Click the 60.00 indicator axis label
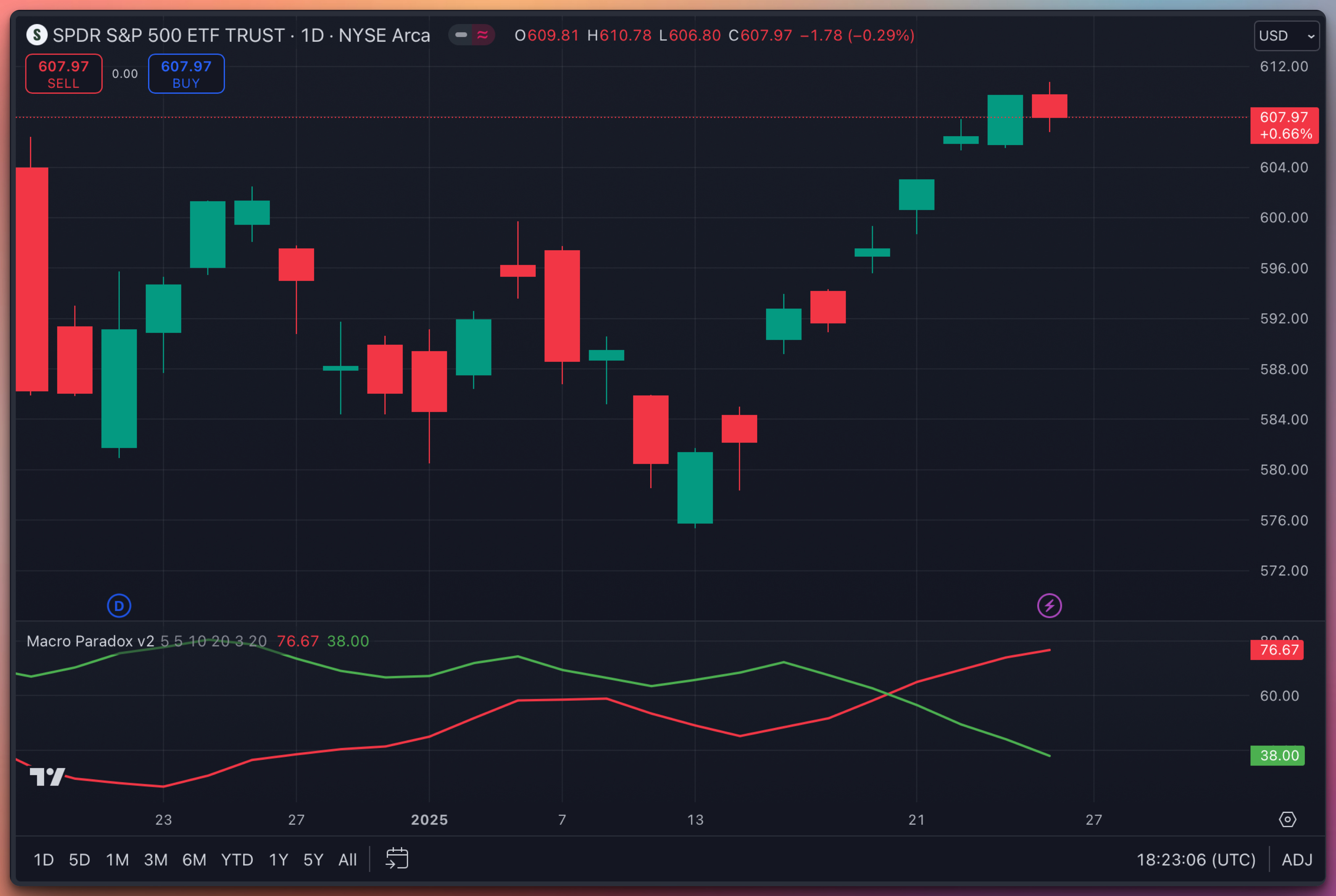The image size is (1336, 896). point(1279,695)
